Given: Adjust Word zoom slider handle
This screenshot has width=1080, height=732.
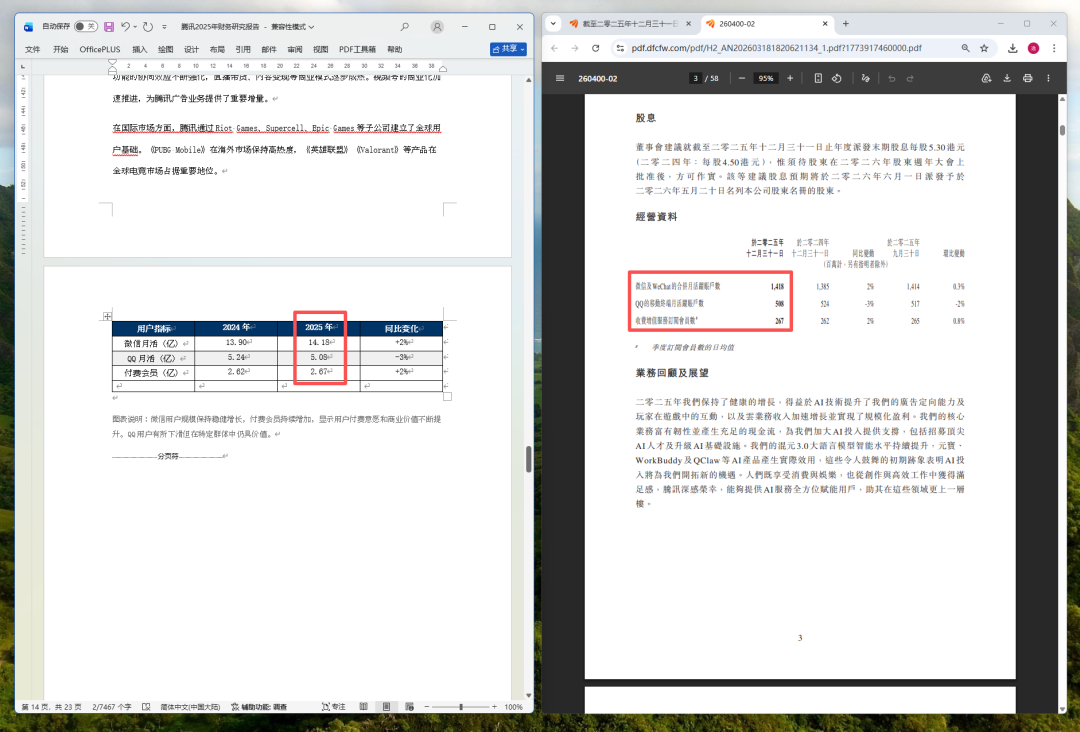Looking at the screenshot, I should point(461,707).
